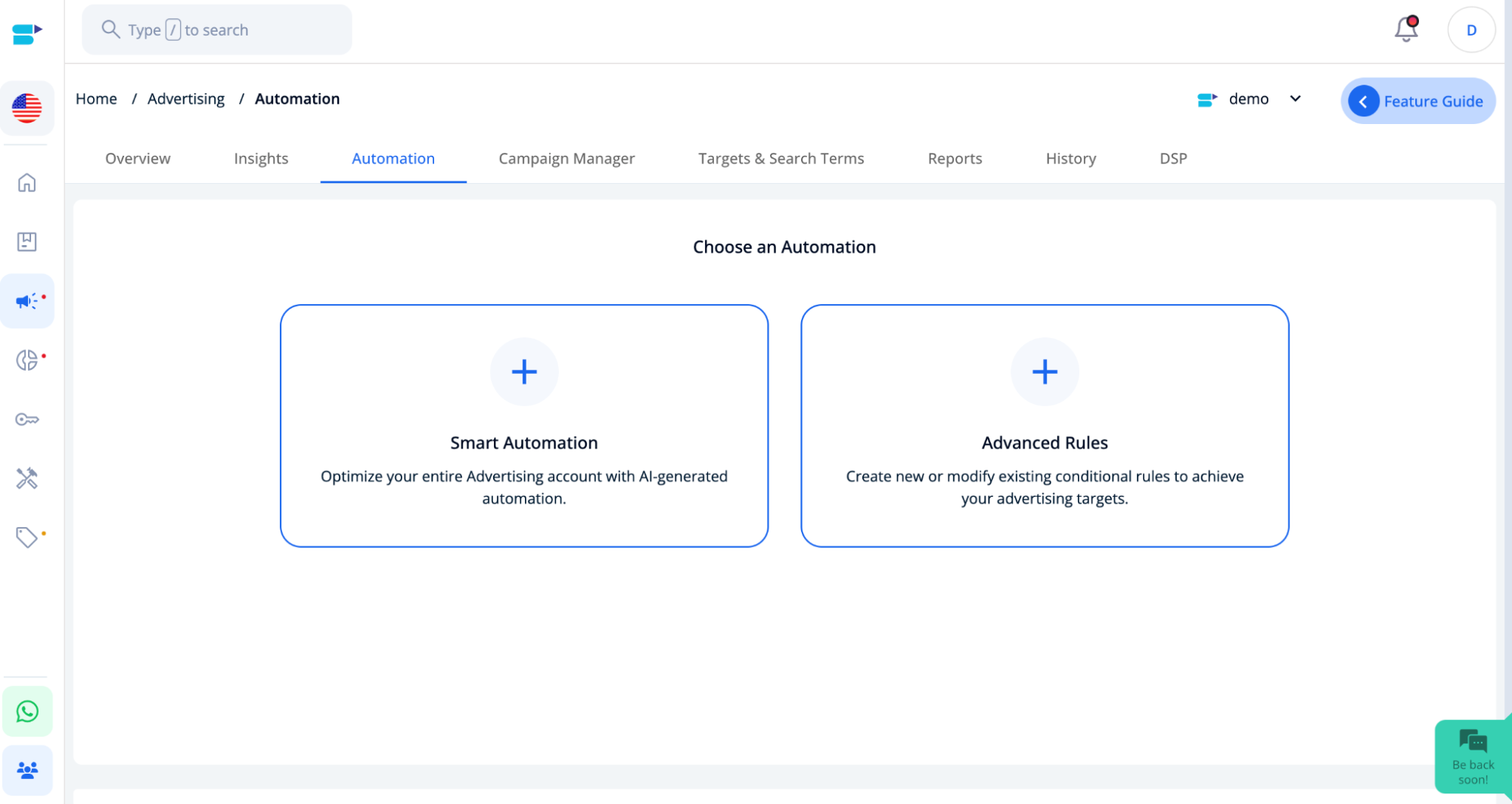Open the Advertising megaphone section in sidebar

pyautogui.click(x=27, y=300)
